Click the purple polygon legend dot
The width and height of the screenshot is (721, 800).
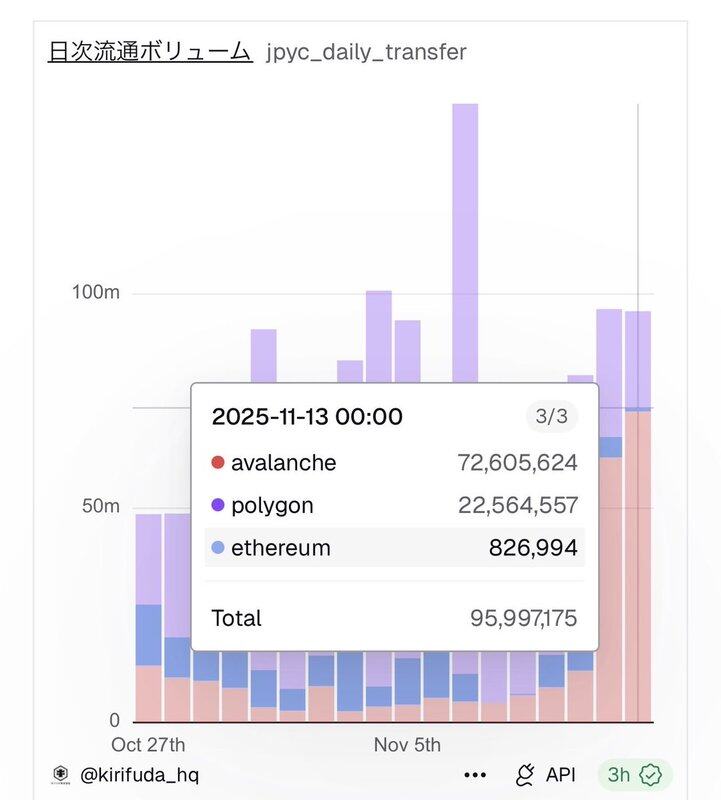pyautogui.click(x=218, y=506)
